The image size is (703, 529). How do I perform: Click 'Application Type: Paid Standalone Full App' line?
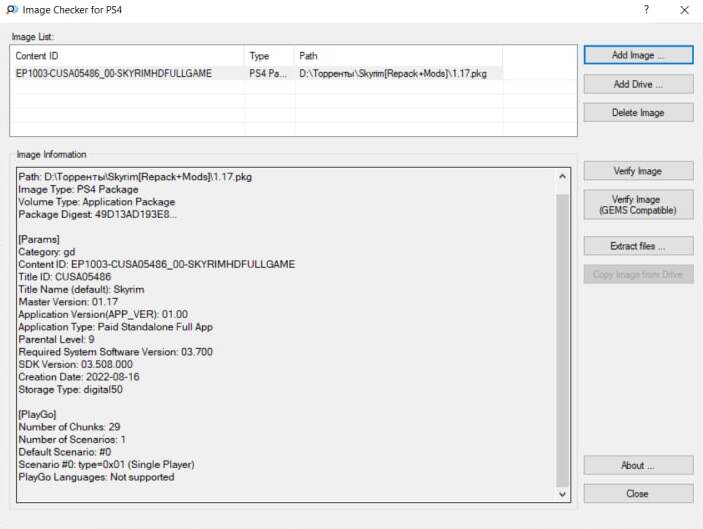[x=116, y=327]
